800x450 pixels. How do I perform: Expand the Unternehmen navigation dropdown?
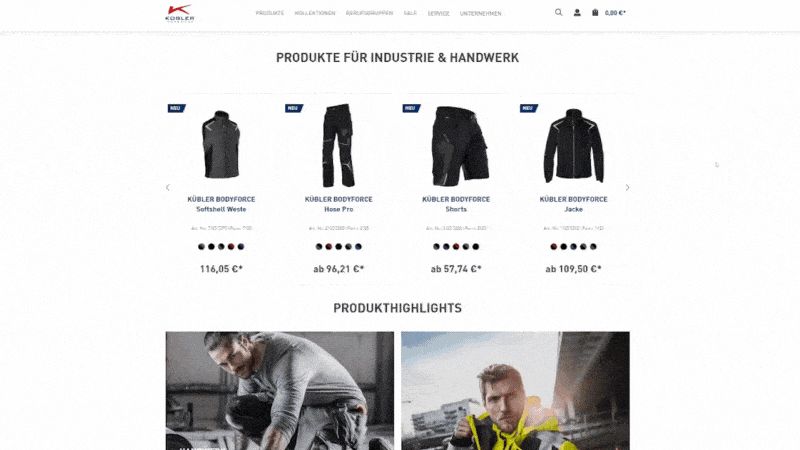tap(481, 14)
